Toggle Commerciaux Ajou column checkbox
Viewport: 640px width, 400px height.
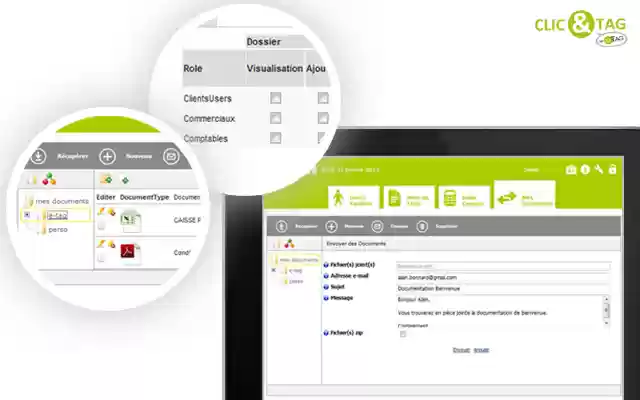[323, 118]
